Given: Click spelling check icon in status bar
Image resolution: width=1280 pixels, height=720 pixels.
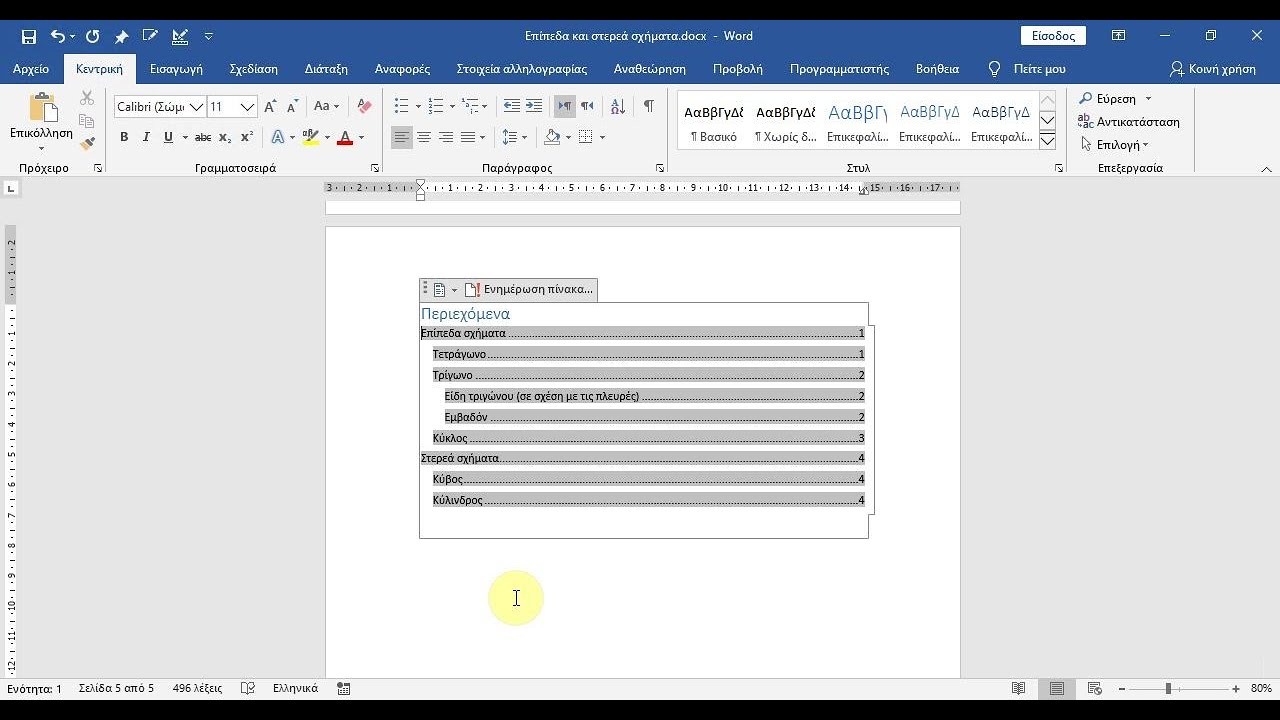Looking at the screenshot, I should click(248, 688).
